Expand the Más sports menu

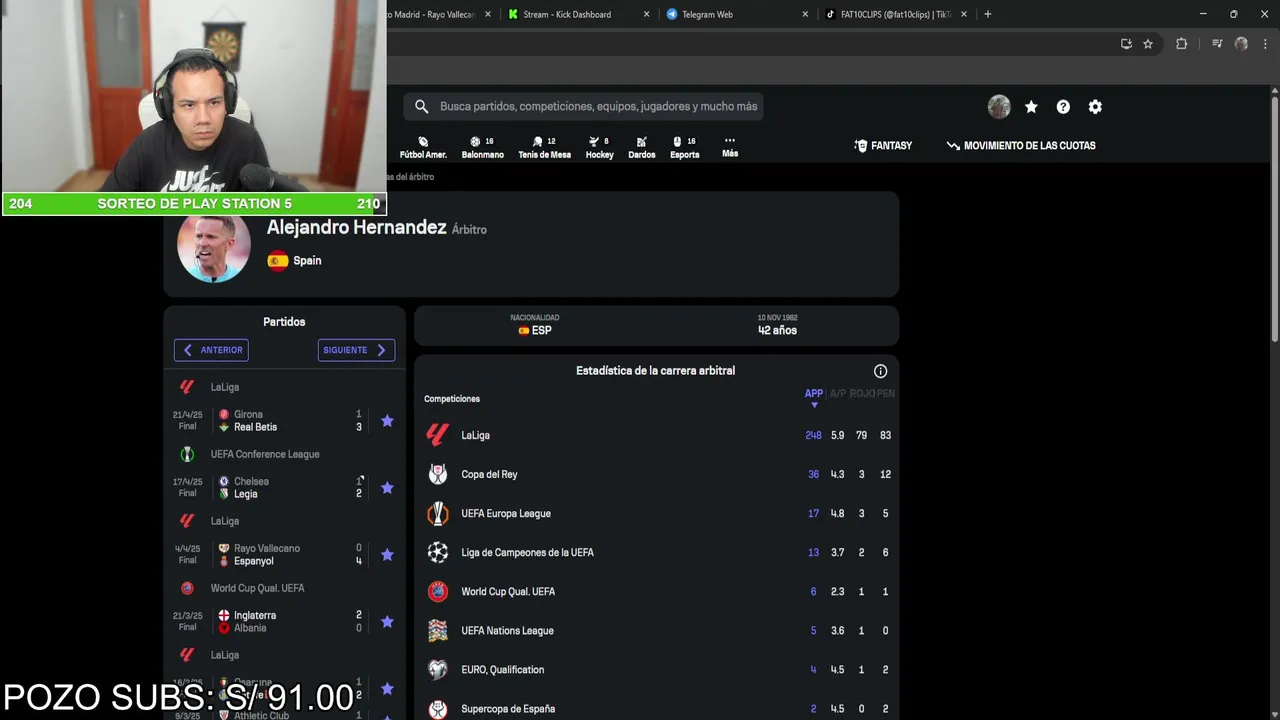point(730,147)
